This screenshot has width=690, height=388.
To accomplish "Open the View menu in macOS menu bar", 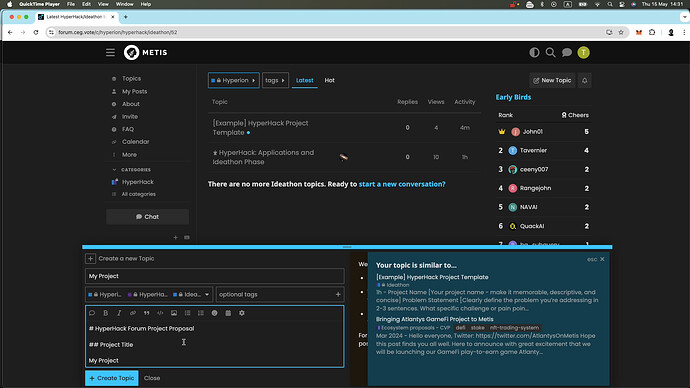I will pyautogui.click(x=103, y=4).
